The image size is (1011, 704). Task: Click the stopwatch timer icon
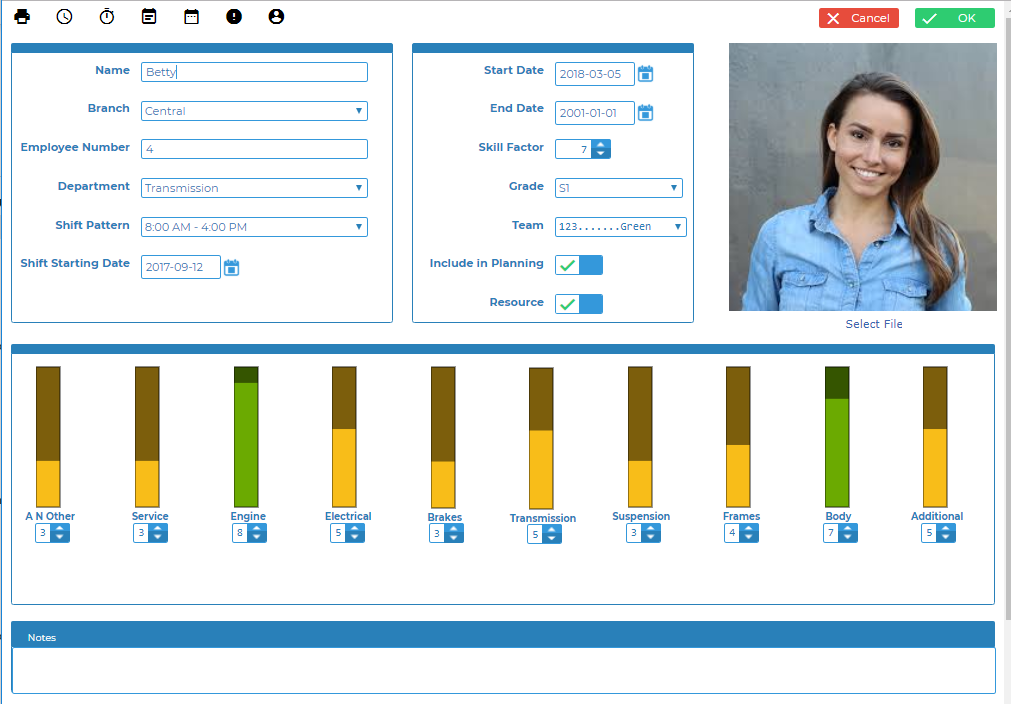point(107,17)
